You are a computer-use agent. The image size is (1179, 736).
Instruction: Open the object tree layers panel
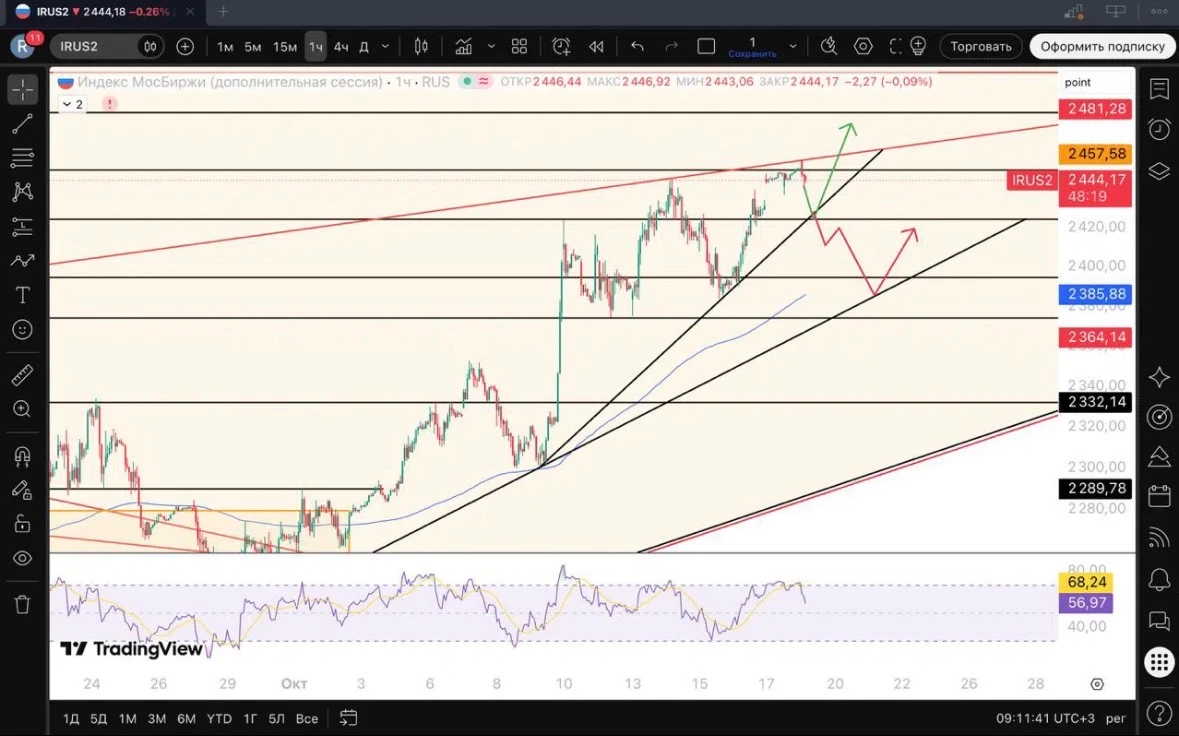(1159, 171)
